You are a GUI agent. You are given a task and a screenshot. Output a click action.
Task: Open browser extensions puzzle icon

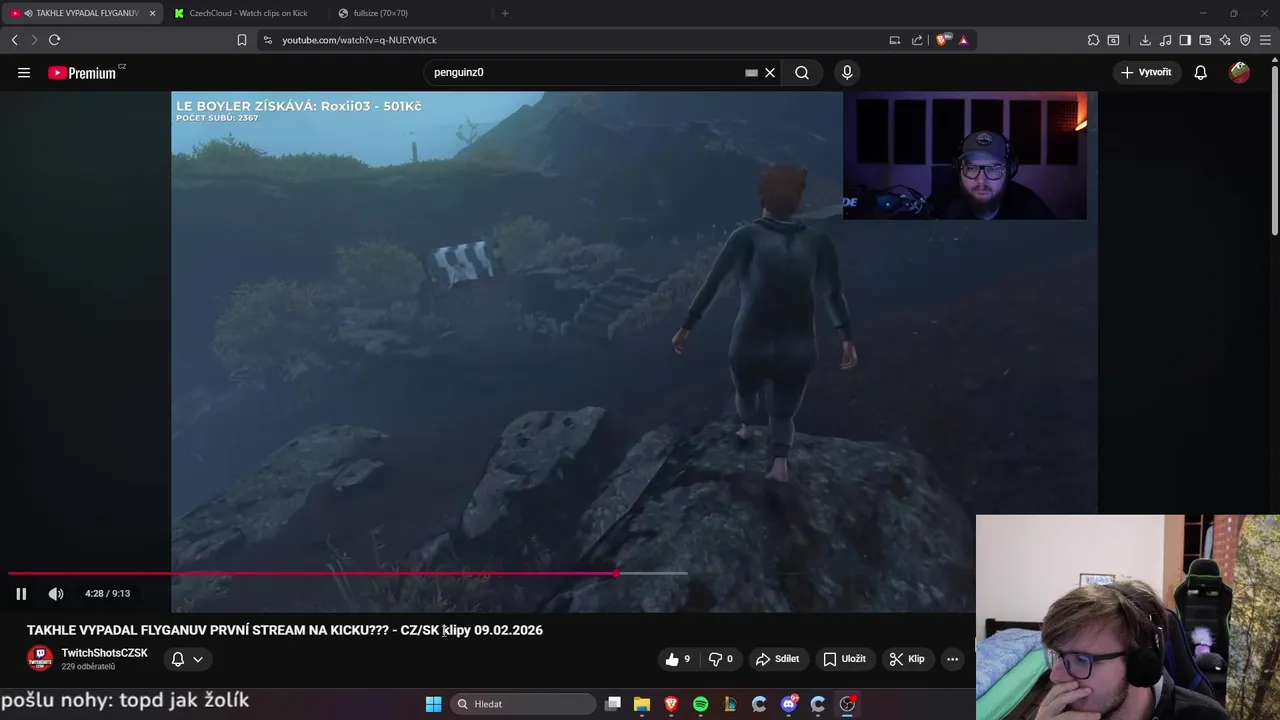tap(1094, 40)
